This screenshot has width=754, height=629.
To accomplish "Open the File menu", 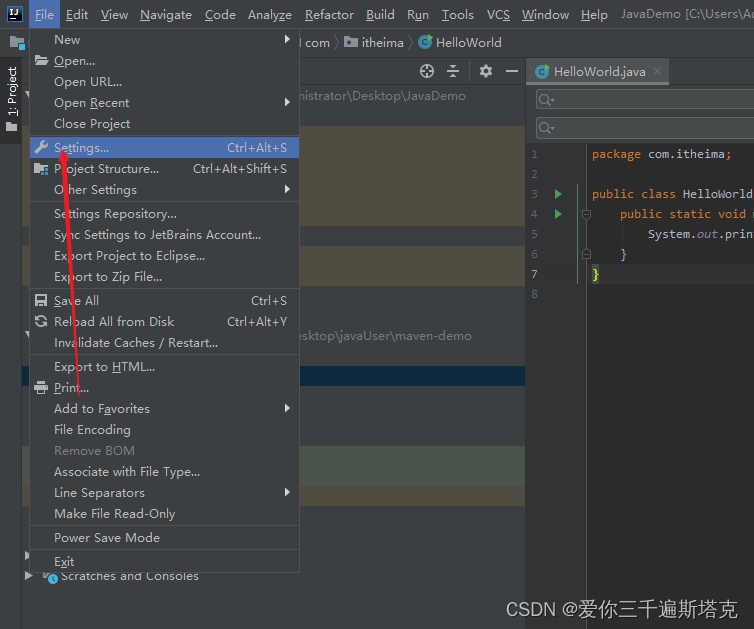I will click(x=44, y=15).
